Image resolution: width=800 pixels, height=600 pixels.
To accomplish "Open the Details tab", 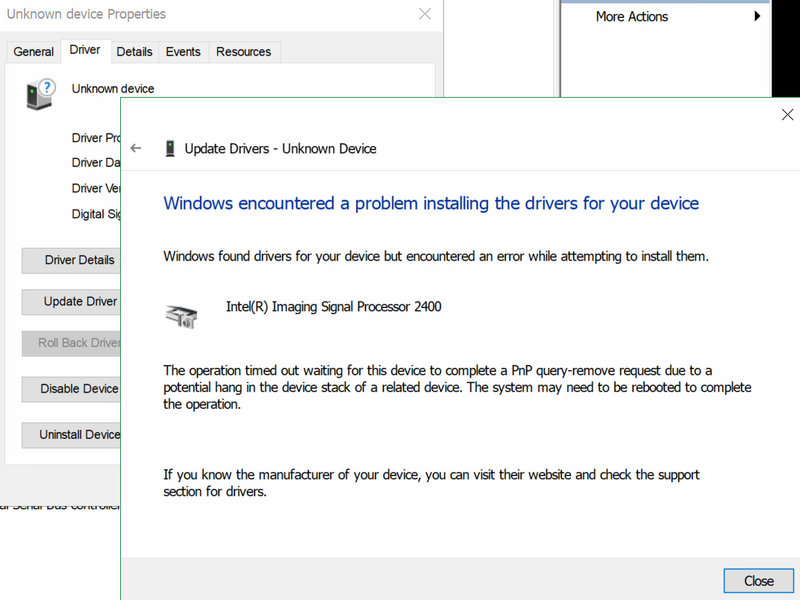I will [134, 52].
